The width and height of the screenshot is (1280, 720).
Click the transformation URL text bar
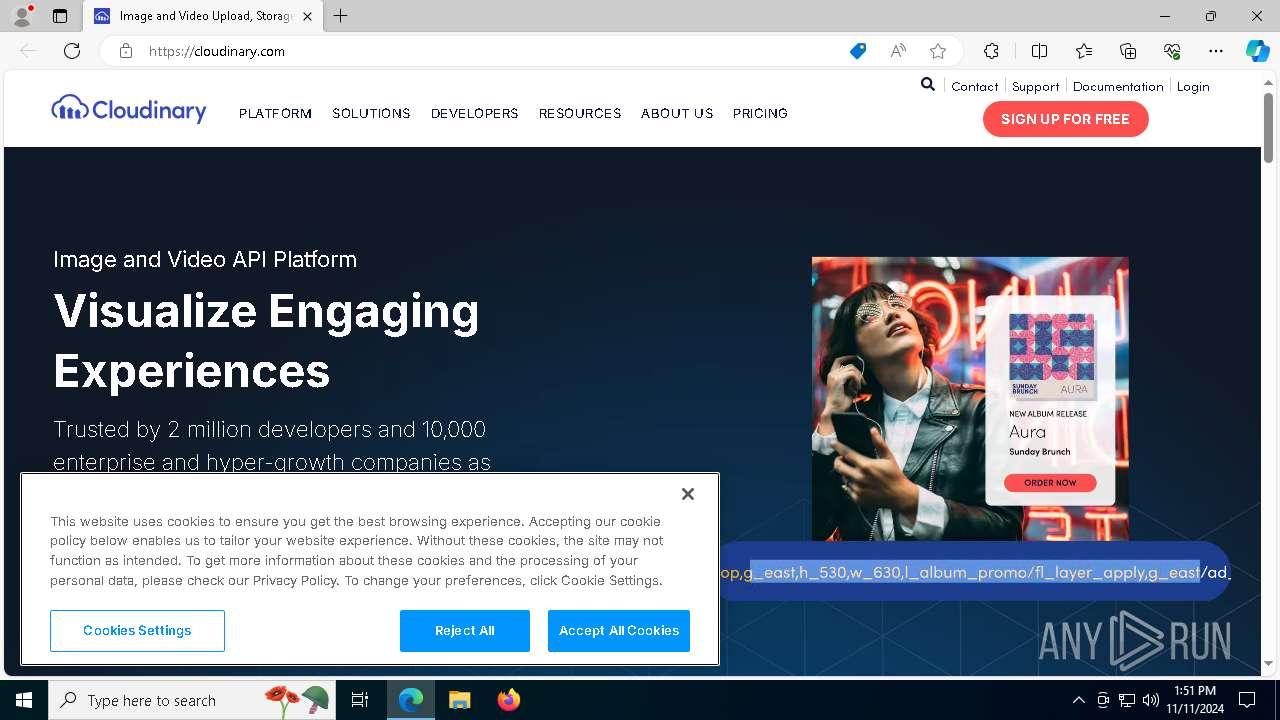point(974,572)
